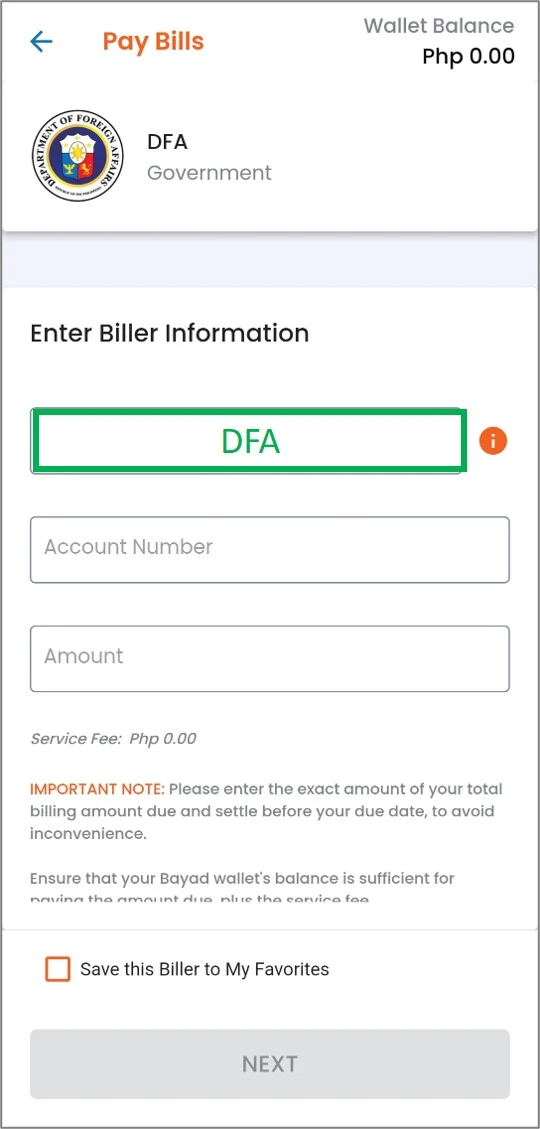Select the Php 0.00 wallet amount

point(469,55)
